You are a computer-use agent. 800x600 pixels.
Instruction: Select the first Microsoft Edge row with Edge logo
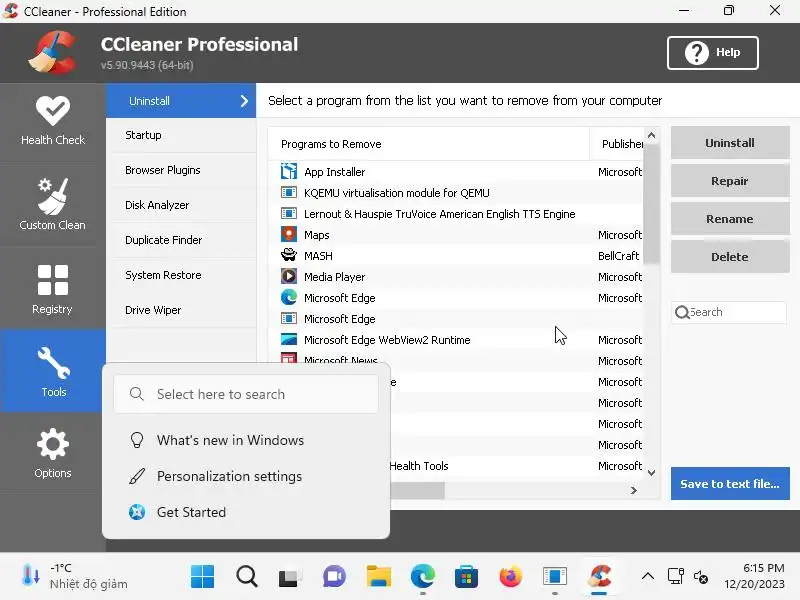tap(456, 297)
